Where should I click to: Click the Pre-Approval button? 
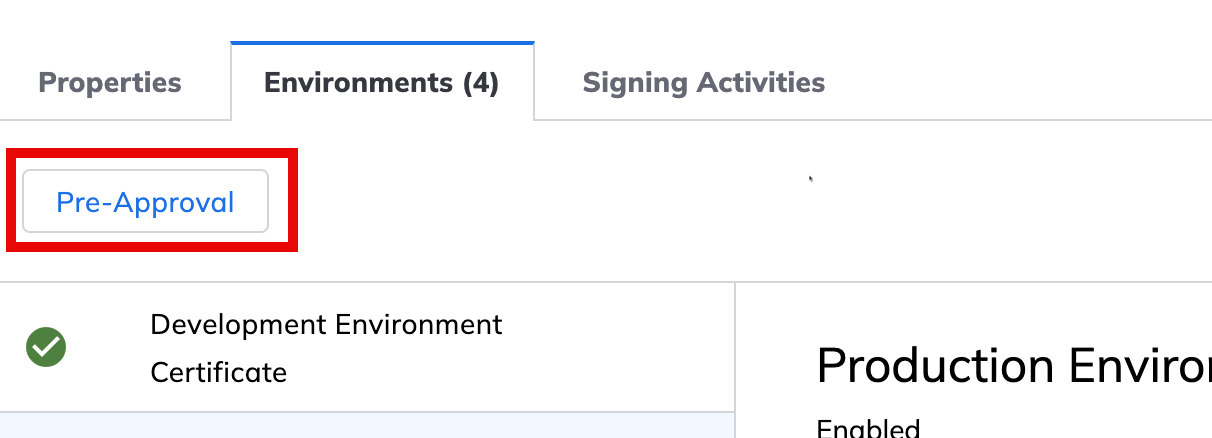[145, 202]
